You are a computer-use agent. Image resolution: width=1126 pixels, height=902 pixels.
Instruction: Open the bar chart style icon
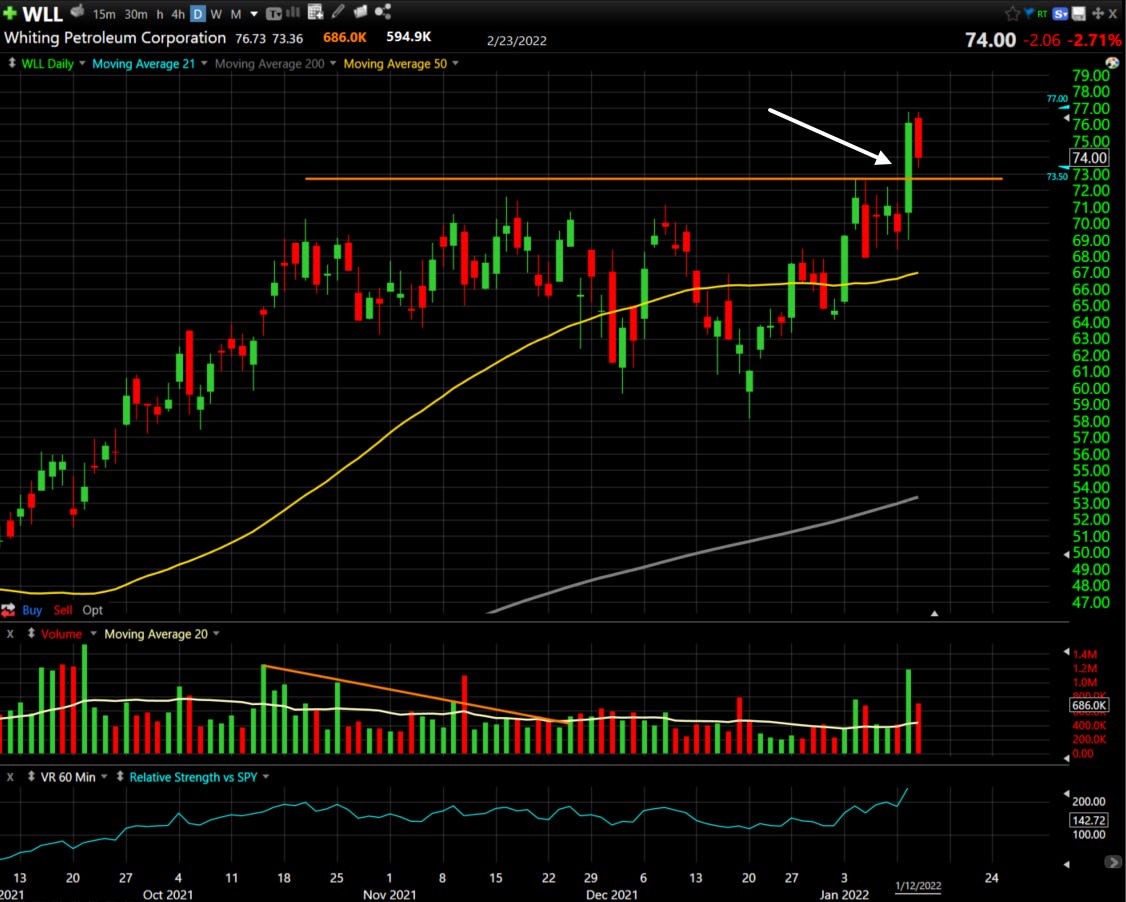coord(293,12)
